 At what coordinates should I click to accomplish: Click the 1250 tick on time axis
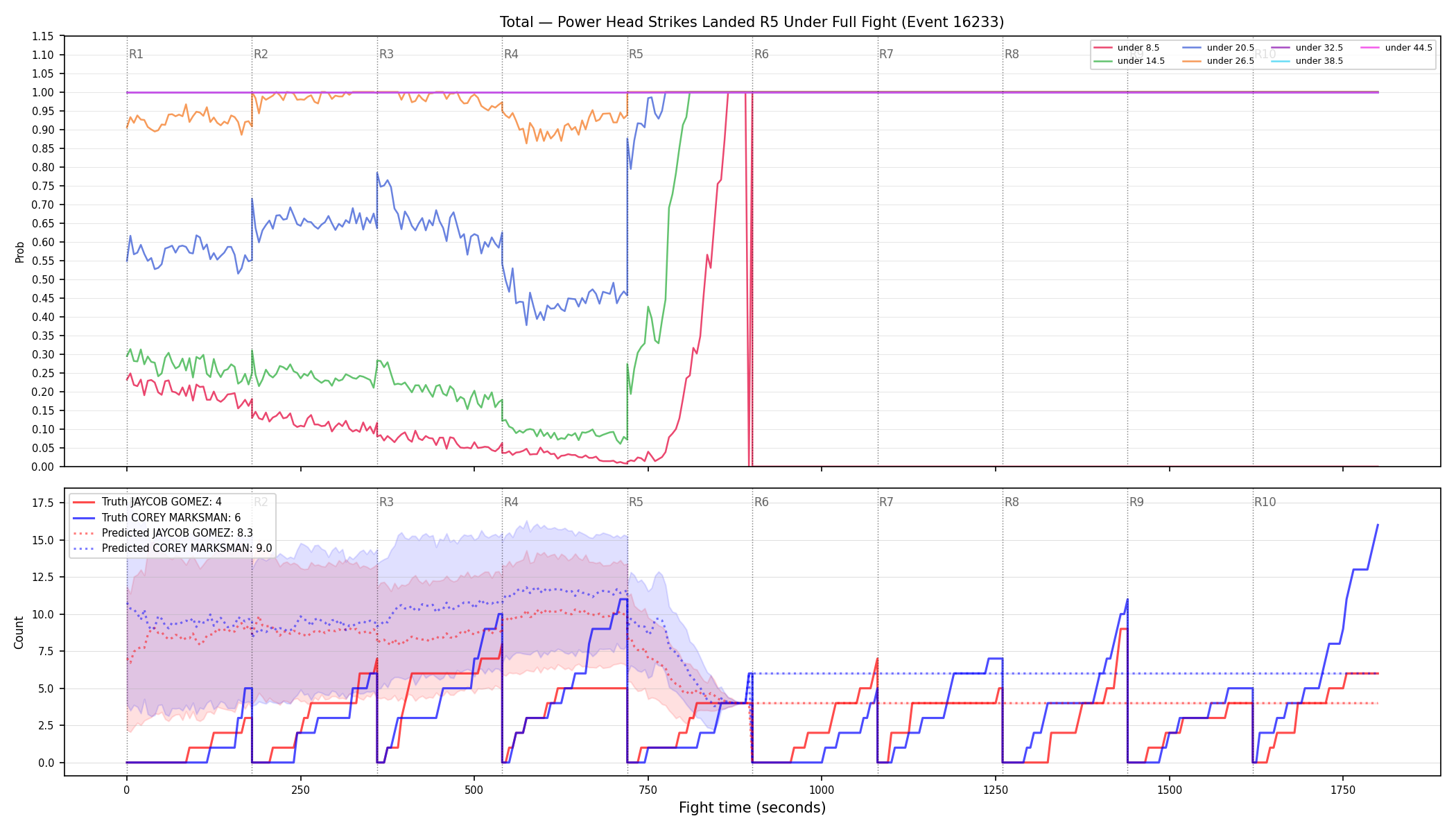[996, 790]
